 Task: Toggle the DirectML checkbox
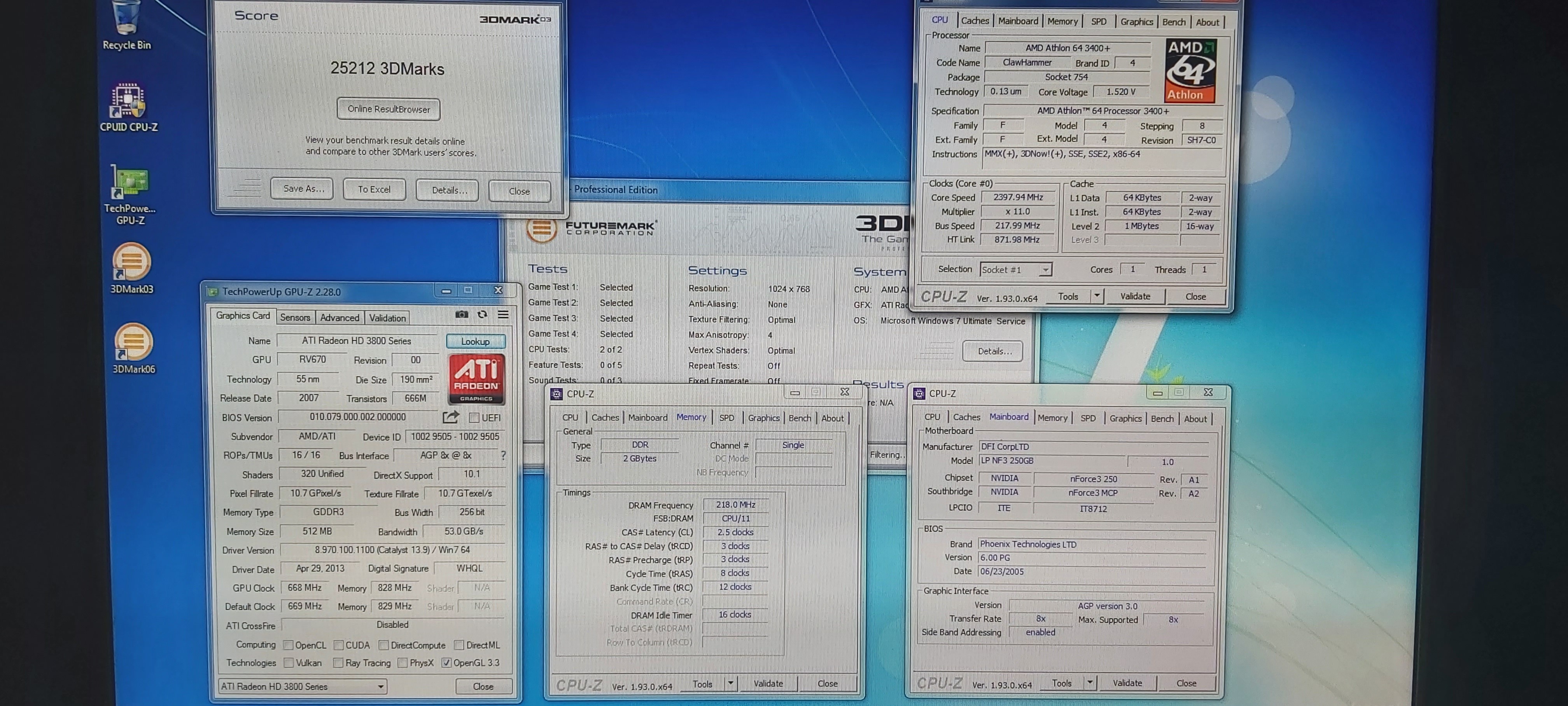[x=459, y=645]
